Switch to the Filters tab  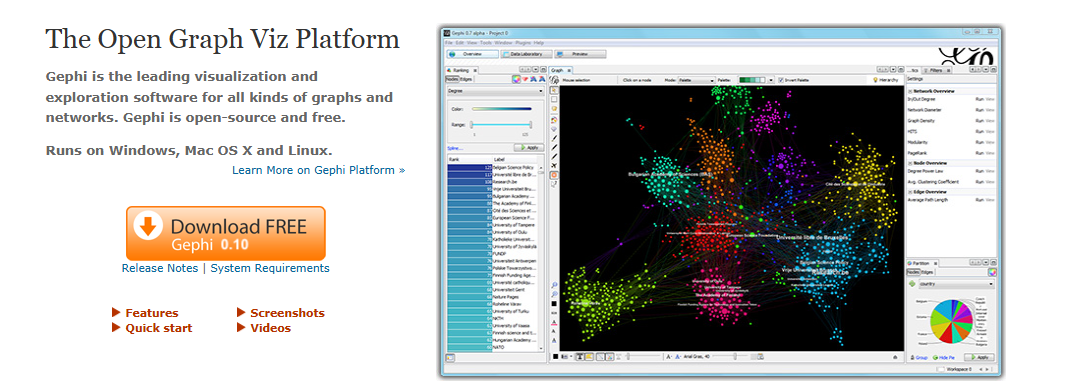tap(936, 70)
